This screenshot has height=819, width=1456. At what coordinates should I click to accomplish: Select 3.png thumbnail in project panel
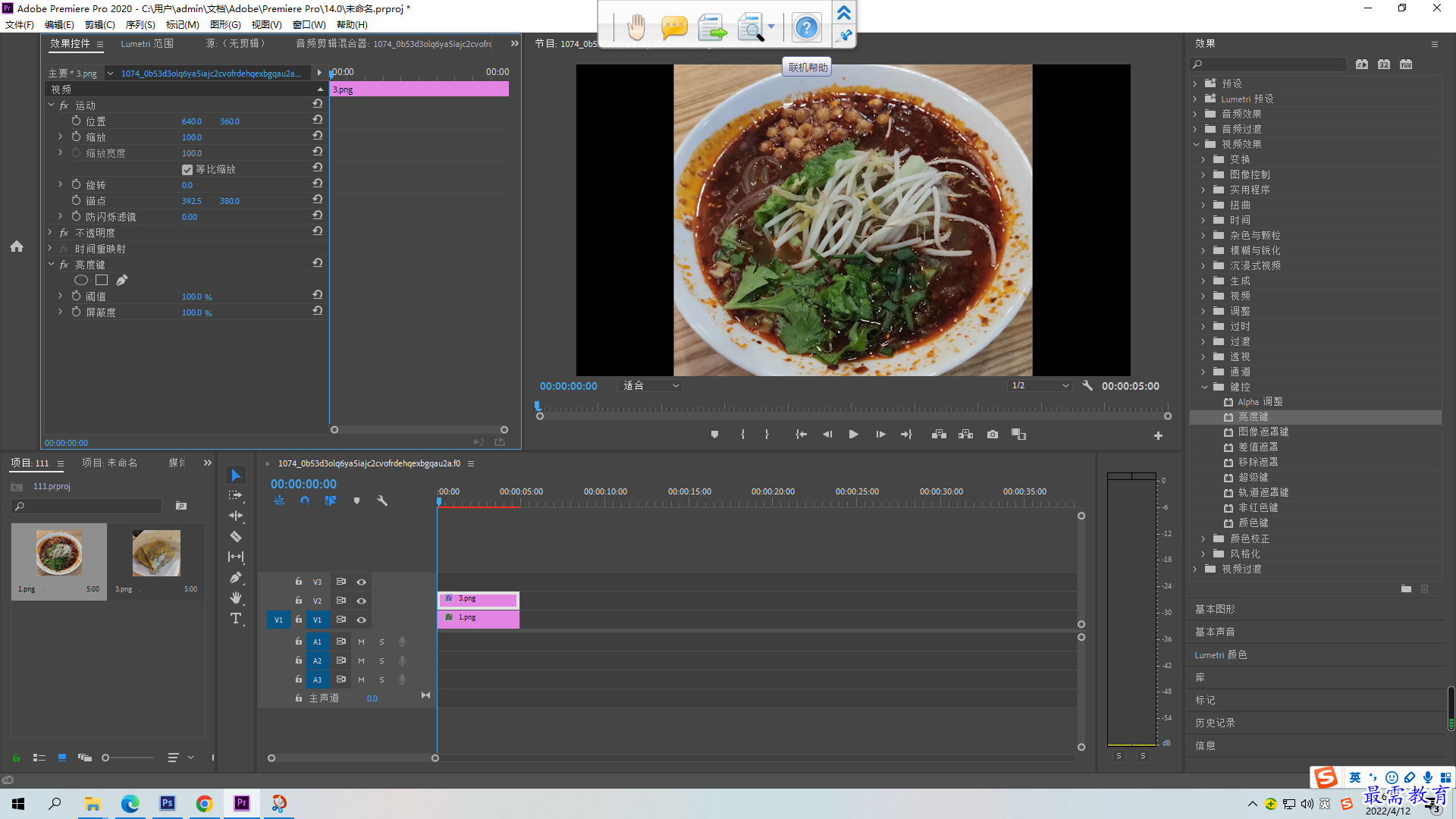pyautogui.click(x=156, y=553)
